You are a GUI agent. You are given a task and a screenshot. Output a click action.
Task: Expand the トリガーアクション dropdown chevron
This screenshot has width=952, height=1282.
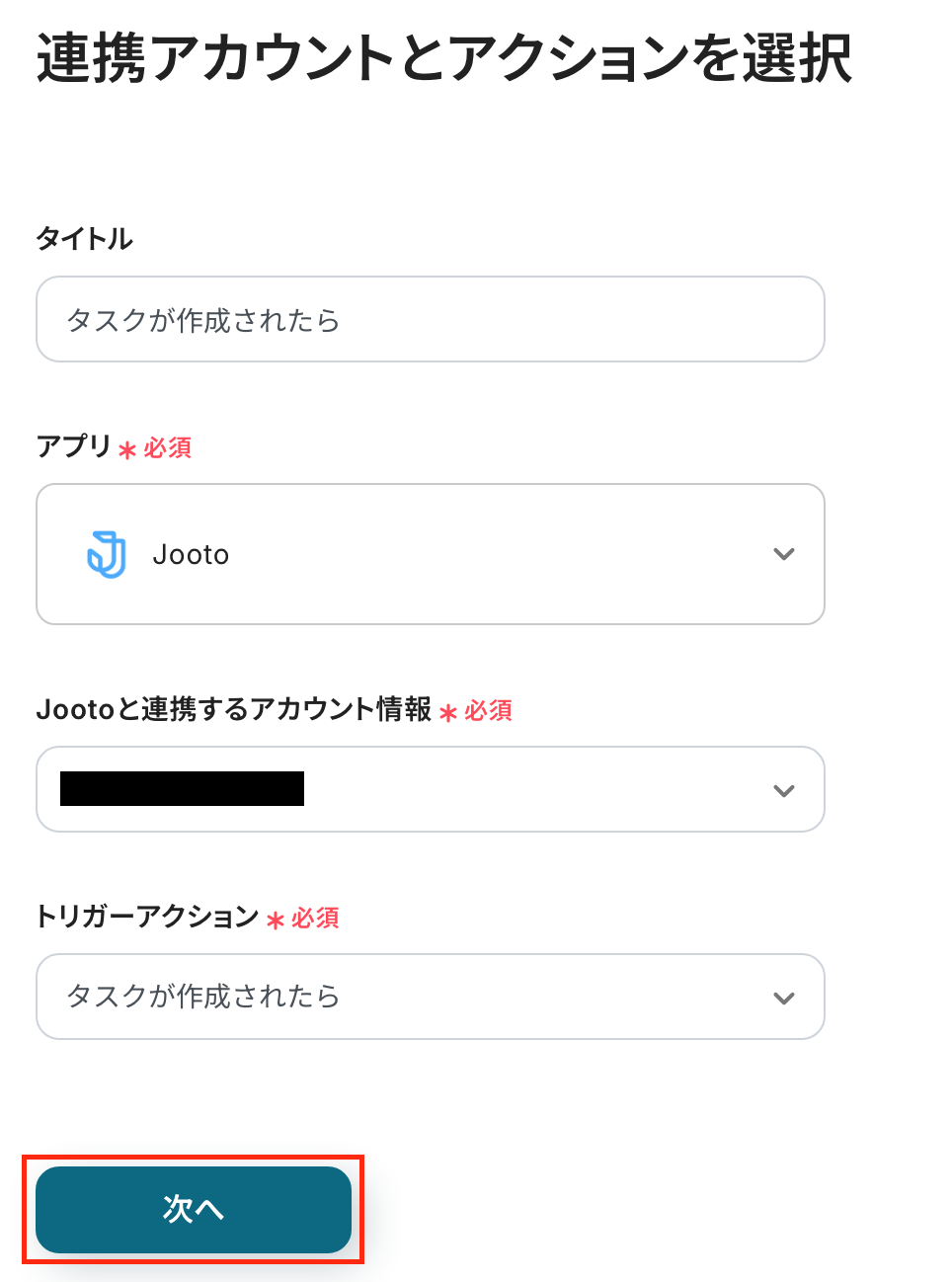tap(784, 998)
